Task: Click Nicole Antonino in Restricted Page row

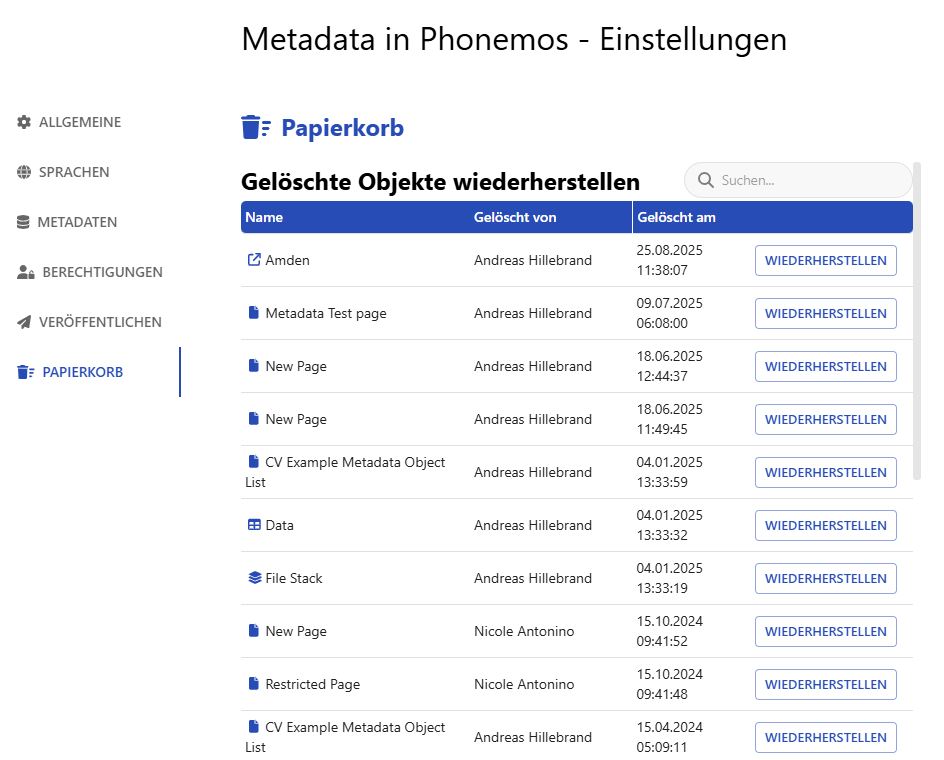Action: tap(524, 684)
